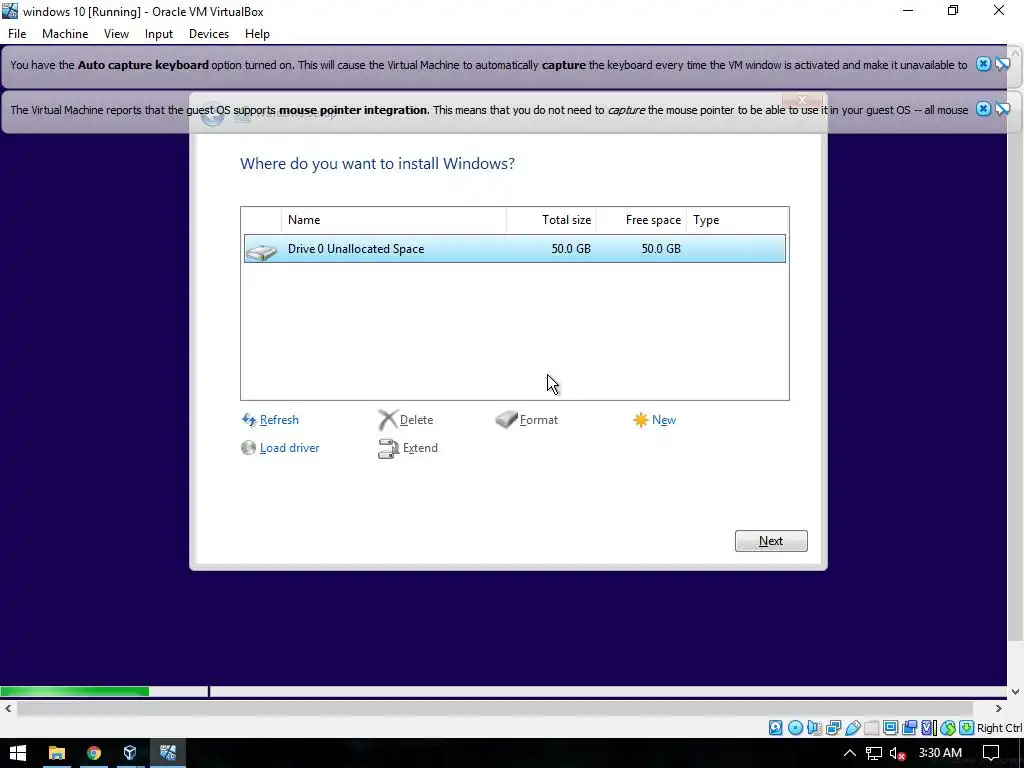Click the Delete X icon

pyautogui.click(x=387, y=420)
